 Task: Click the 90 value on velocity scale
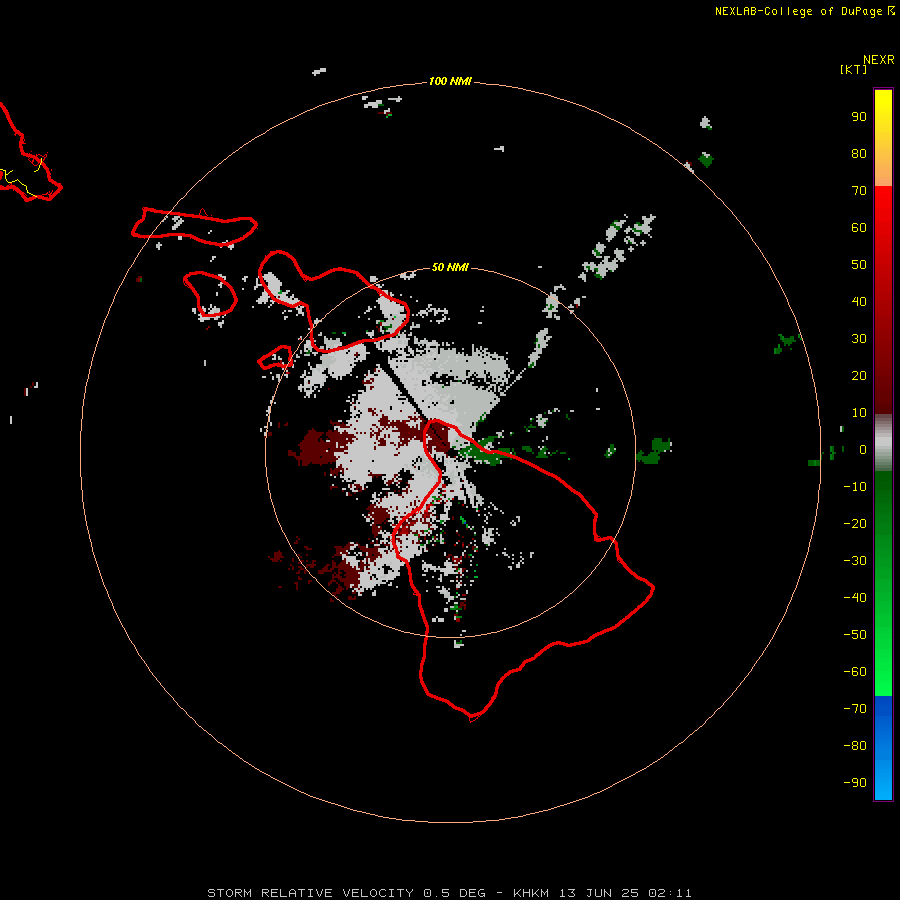(x=859, y=117)
